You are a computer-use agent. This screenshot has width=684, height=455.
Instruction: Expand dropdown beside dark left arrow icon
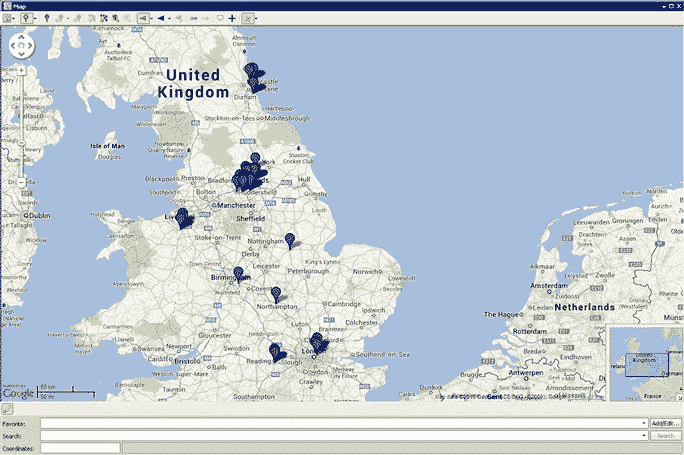pos(169,19)
